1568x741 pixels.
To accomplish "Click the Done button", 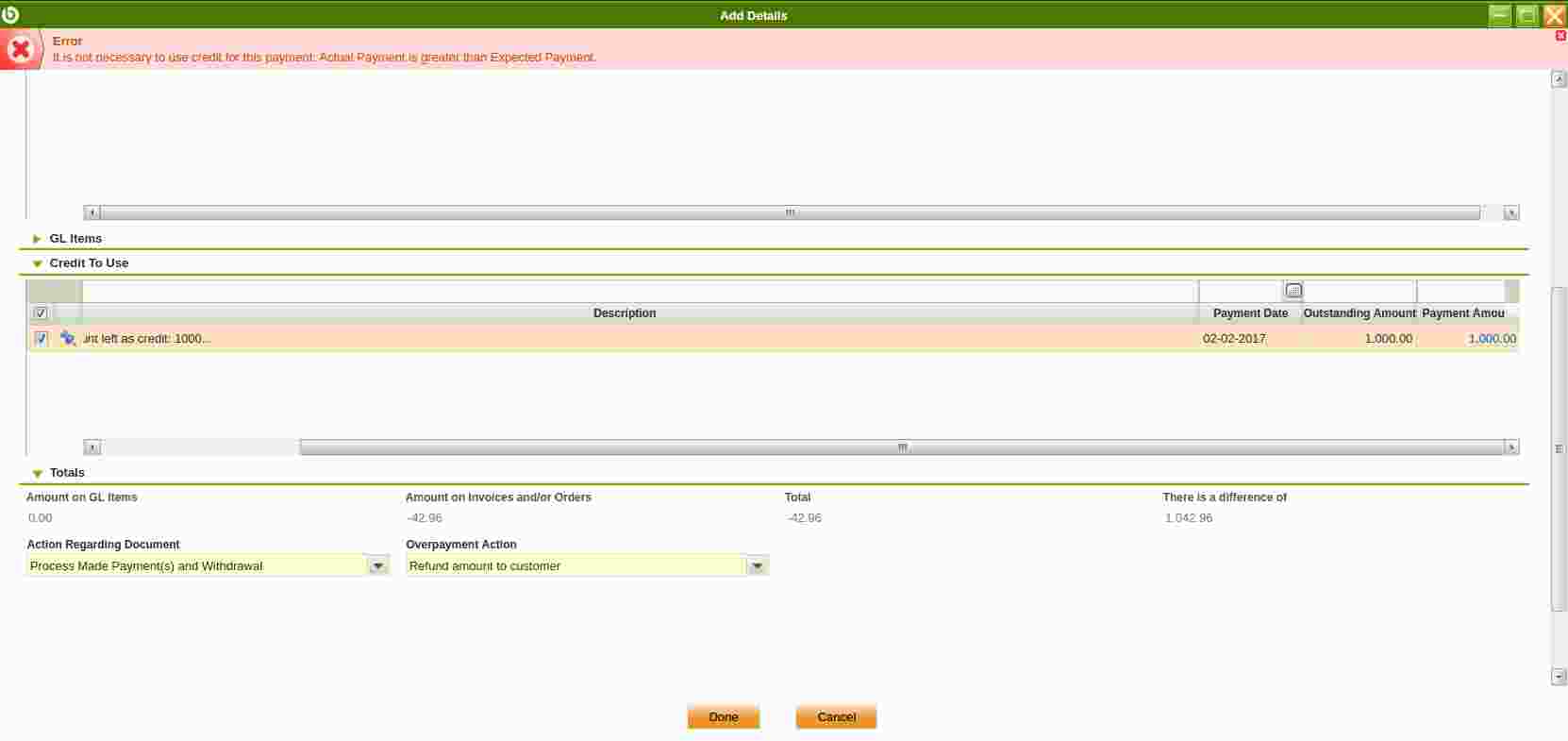I will (x=724, y=717).
